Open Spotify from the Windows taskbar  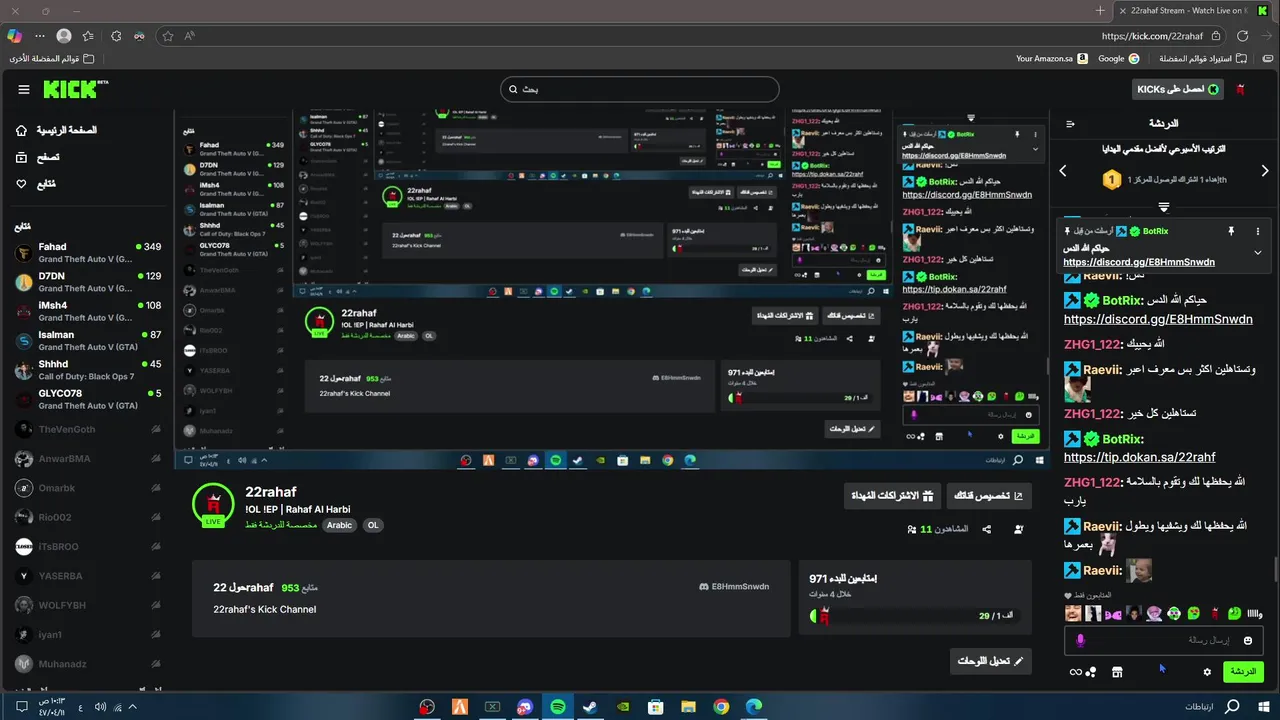[557, 707]
